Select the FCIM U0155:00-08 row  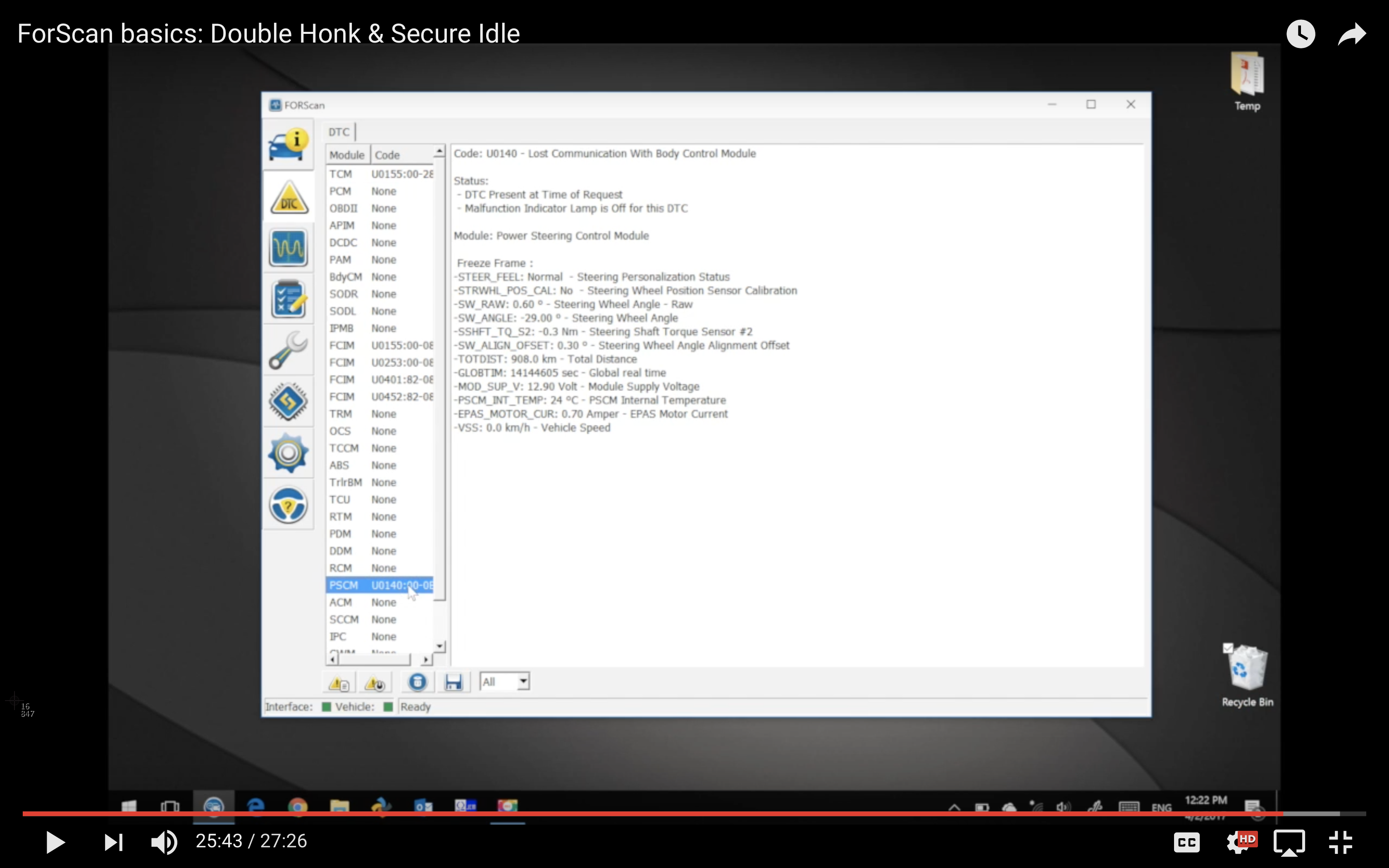380,346
